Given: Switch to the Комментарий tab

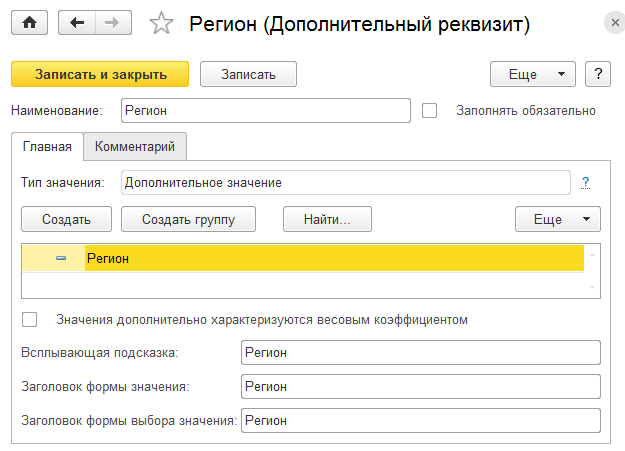Looking at the screenshot, I should pos(135,147).
